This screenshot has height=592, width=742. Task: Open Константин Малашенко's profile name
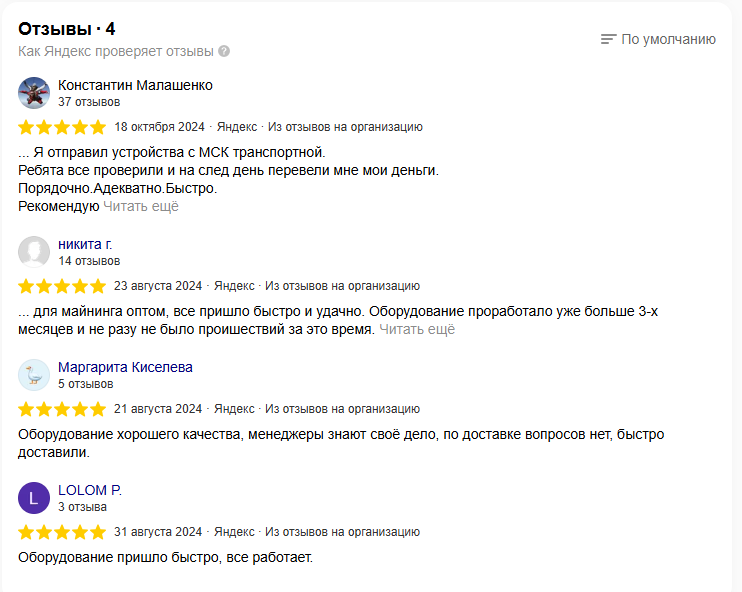click(x=135, y=85)
